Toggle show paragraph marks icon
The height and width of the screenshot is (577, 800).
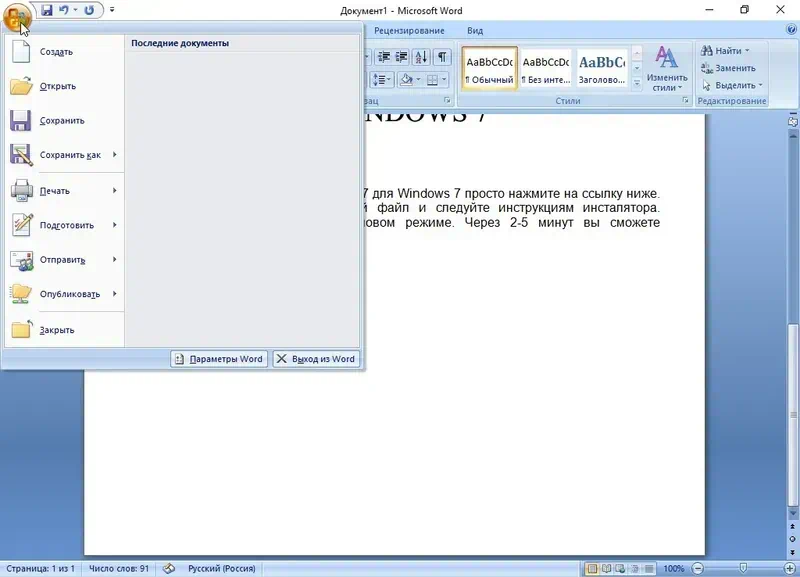click(x=442, y=57)
